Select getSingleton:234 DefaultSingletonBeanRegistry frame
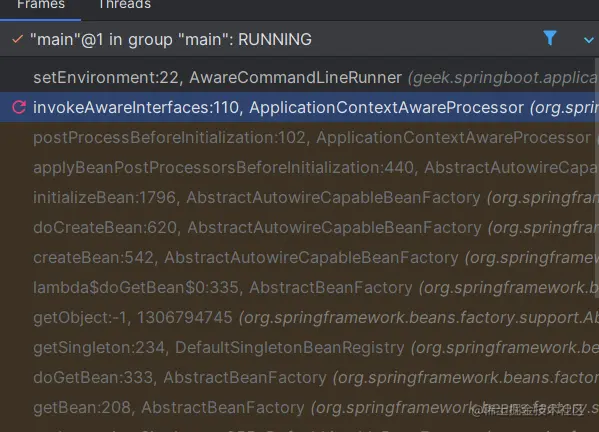This screenshot has width=599, height=432. [x=300, y=347]
